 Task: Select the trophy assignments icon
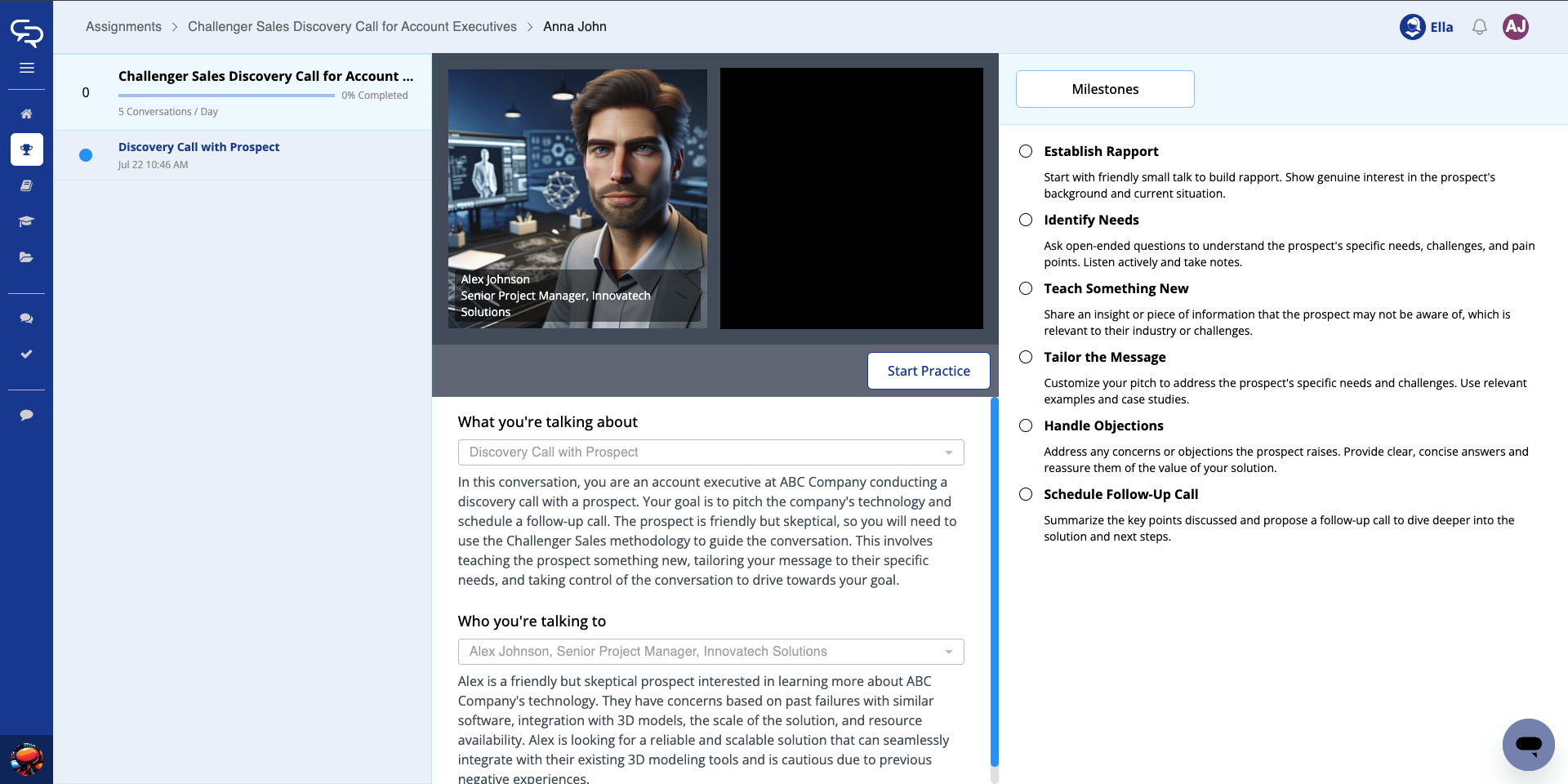click(26, 149)
